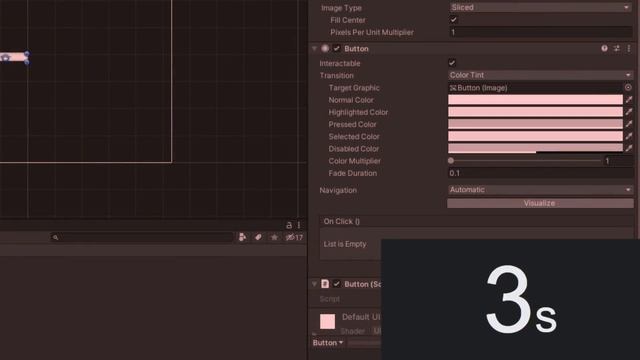Toggle the Button material enable checkbox
The height and width of the screenshot is (360, 640).
336,284
